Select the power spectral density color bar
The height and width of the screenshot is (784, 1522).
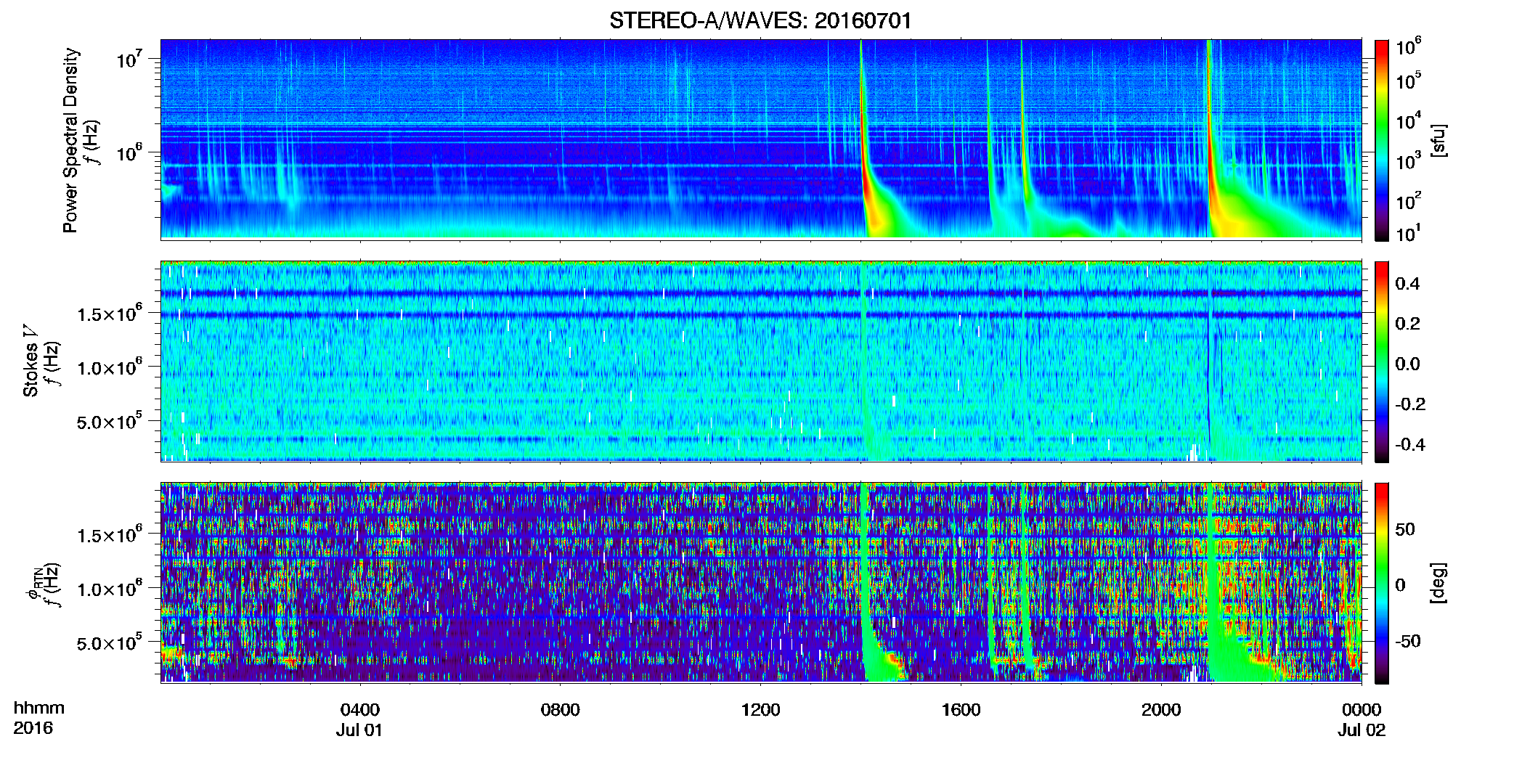(x=1382, y=140)
